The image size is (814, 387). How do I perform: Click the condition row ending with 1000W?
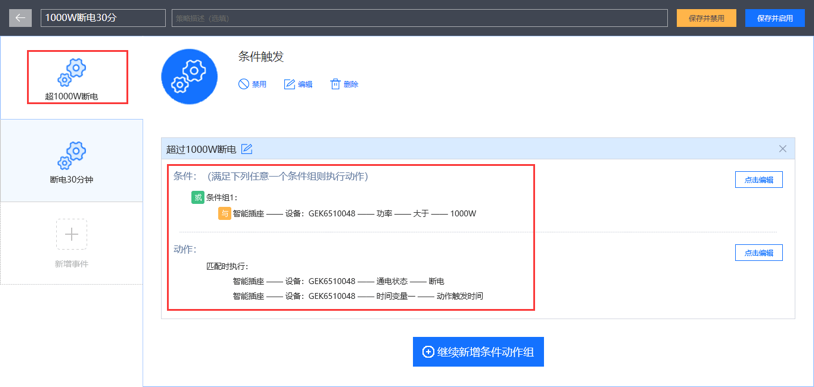[355, 213]
